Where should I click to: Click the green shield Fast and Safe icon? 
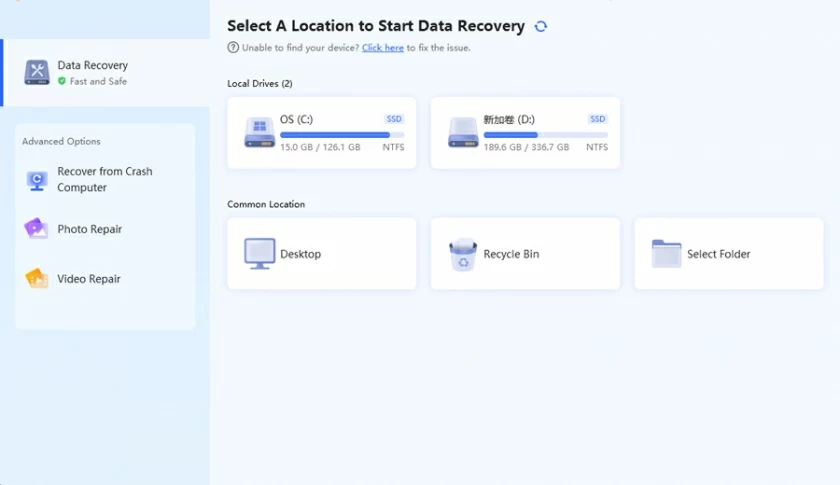pos(62,81)
